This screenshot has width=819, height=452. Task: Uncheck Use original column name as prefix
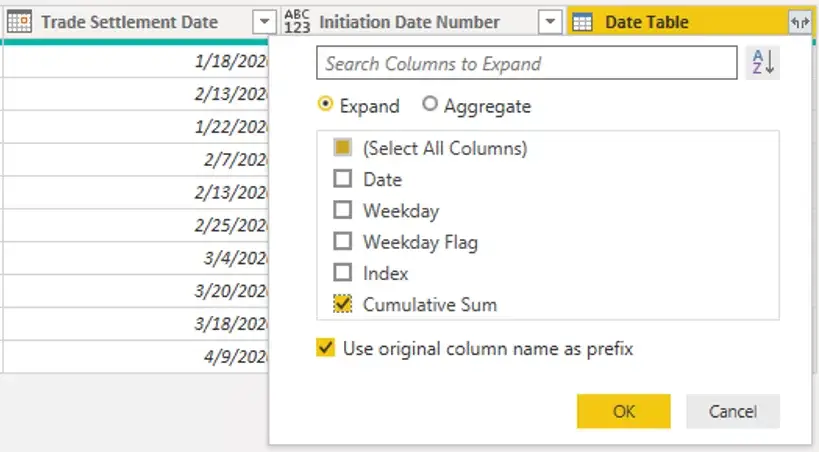[325, 347]
